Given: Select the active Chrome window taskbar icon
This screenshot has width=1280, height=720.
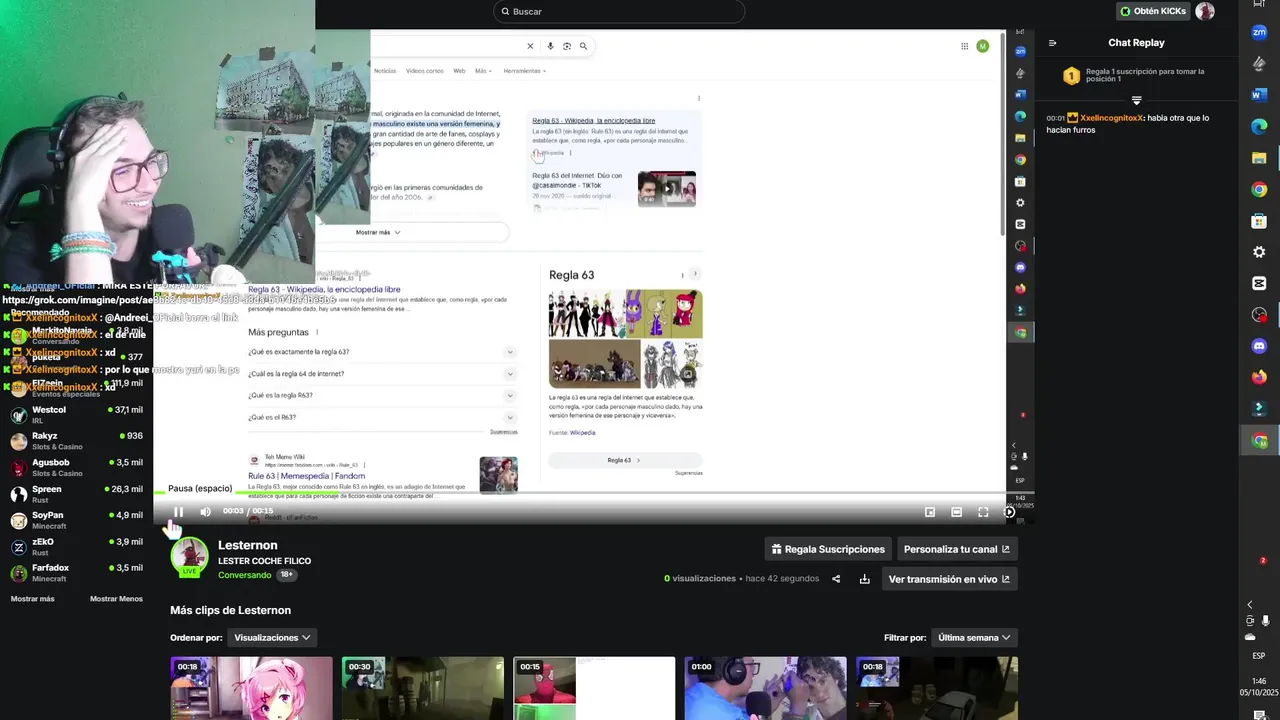Looking at the screenshot, I should tap(1259, 441).
